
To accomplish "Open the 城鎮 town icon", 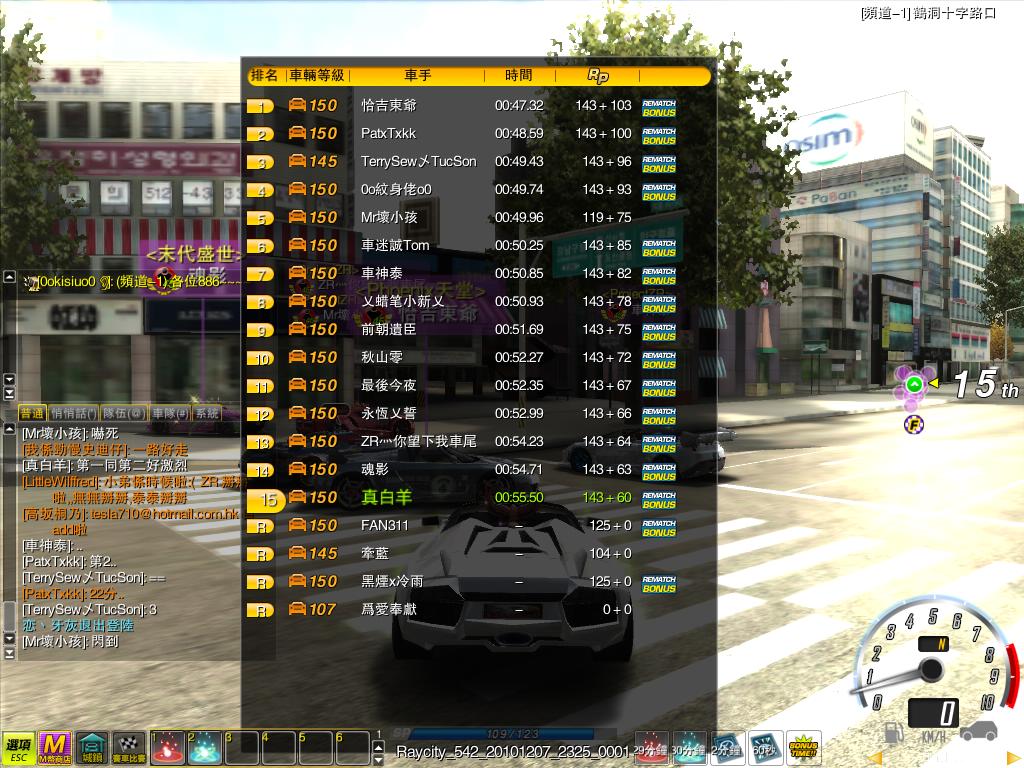I will point(92,749).
